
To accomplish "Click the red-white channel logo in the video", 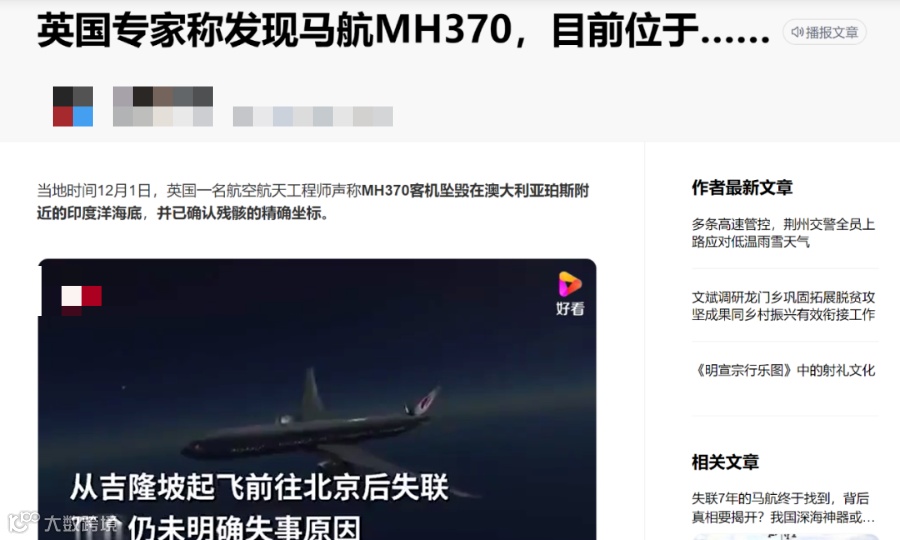I will tap(82, 300).
